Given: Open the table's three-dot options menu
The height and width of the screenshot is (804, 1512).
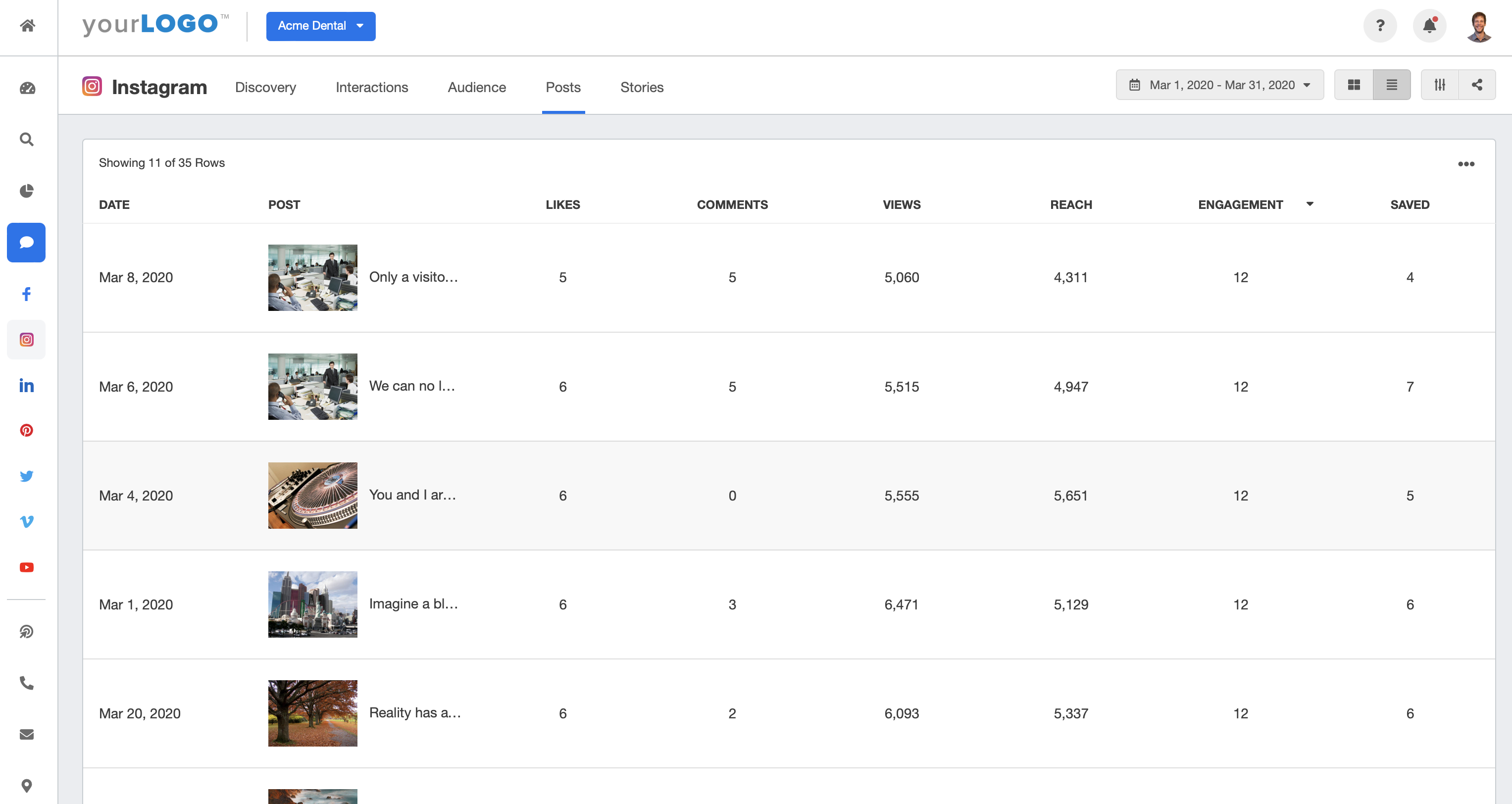Looking at the screenshot, I should pos(1466,164).
